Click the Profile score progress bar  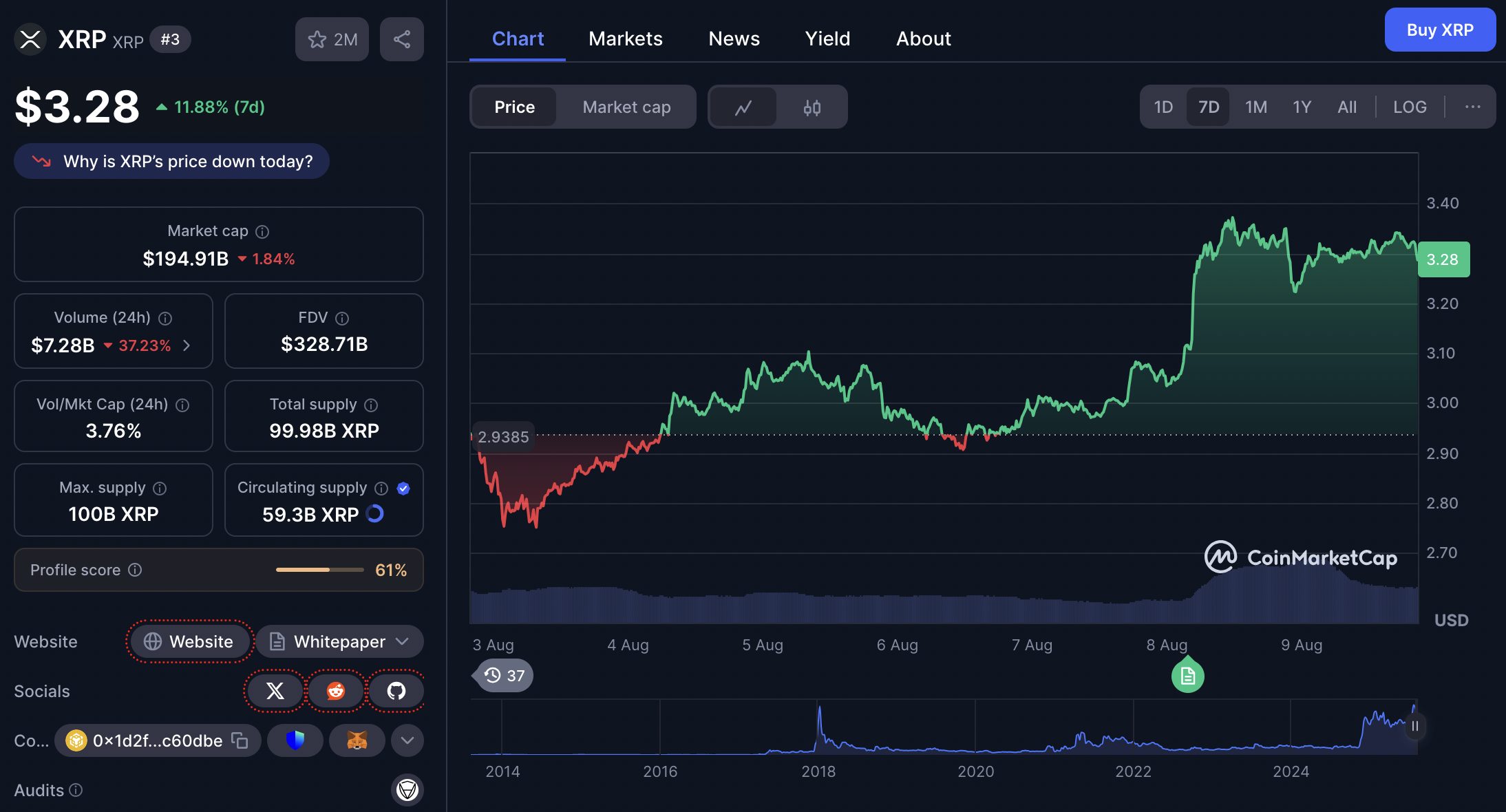click(320, 570)
